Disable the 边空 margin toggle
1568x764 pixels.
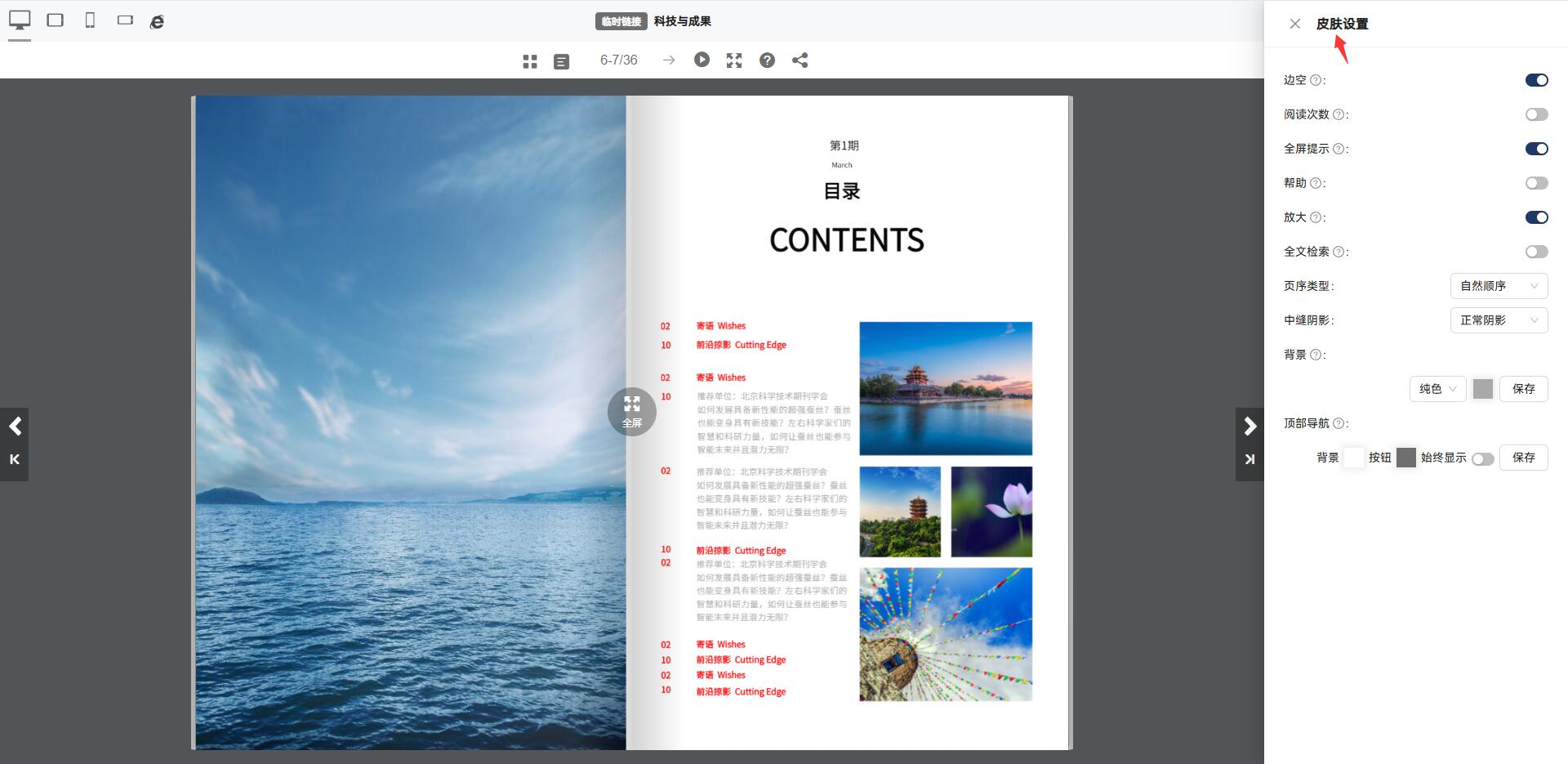coord(1536,80)
